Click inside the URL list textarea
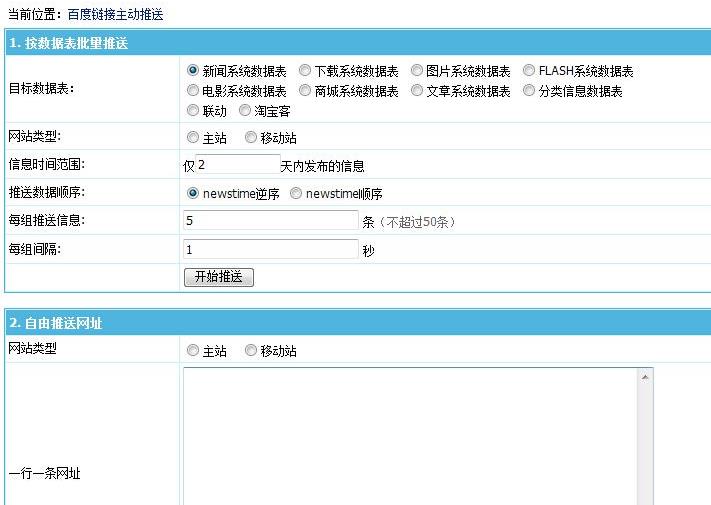The height and width of the screenshot is (505, 711). pyautogui.click(x=410, y=435)
